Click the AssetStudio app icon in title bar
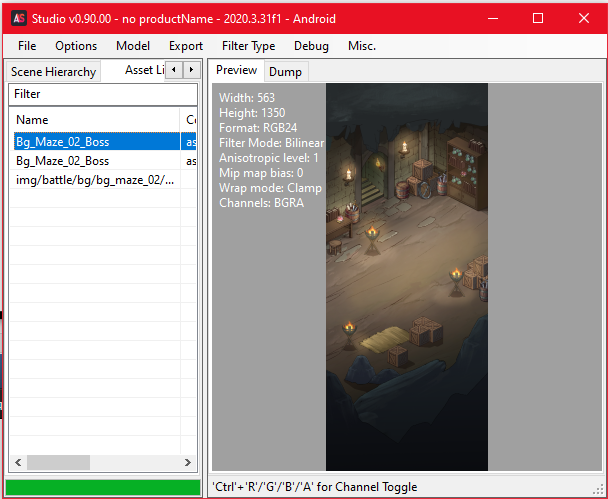 [x=19, y=18]
